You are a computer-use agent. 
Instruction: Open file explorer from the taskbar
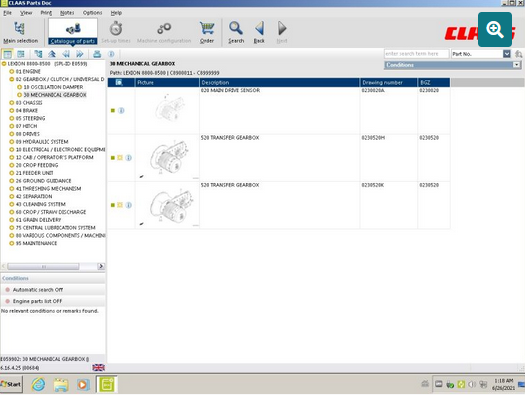coord(61,384)
